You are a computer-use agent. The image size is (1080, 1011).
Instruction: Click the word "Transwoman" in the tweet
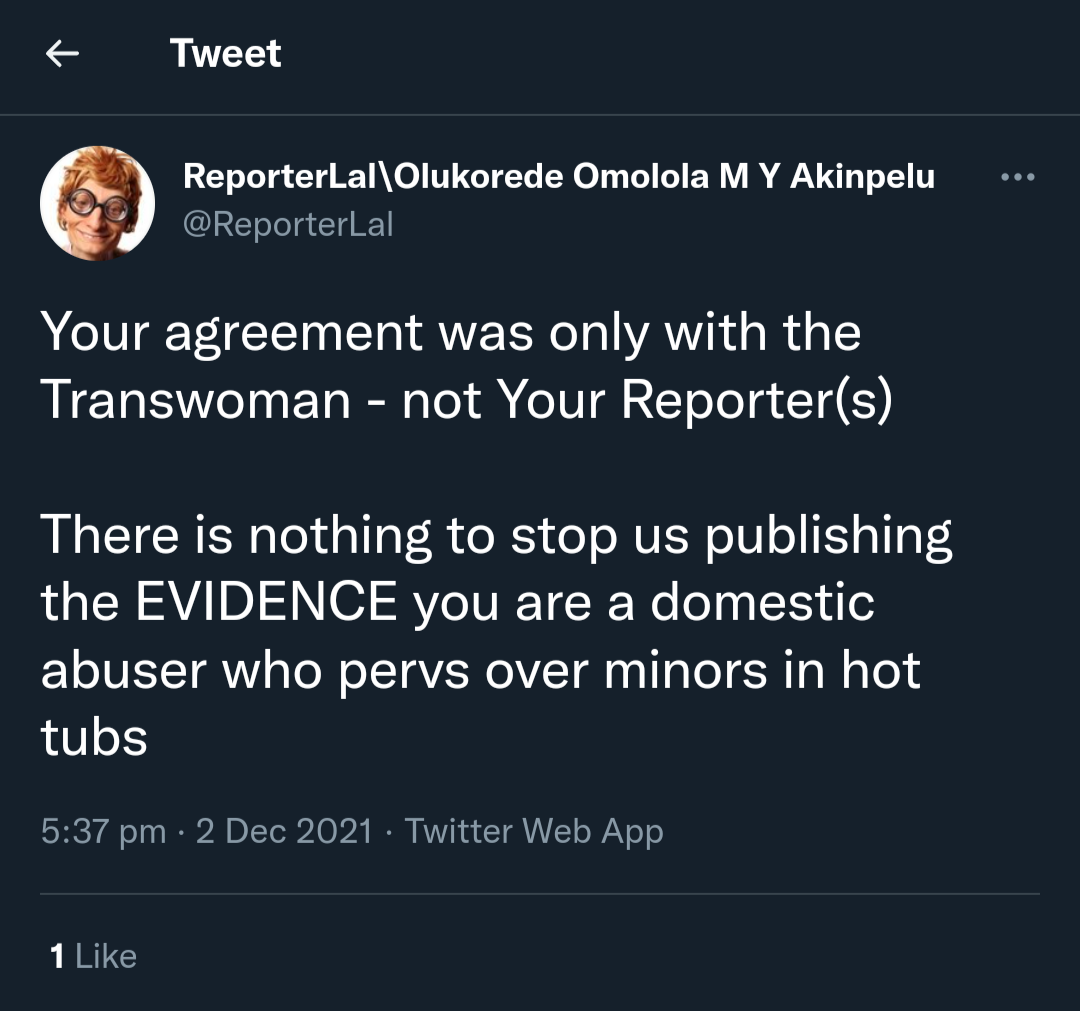pyautogui.click(x=196, y=400)
